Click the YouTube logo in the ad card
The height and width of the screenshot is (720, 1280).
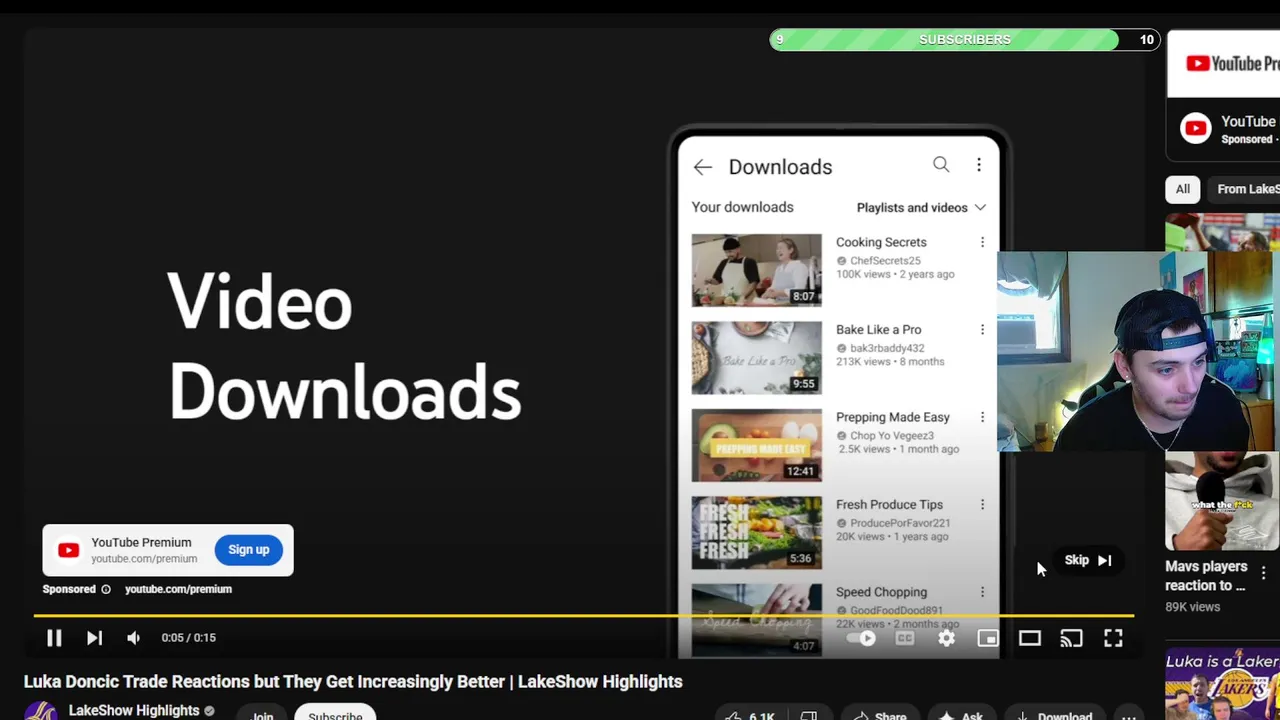[68, 550]
